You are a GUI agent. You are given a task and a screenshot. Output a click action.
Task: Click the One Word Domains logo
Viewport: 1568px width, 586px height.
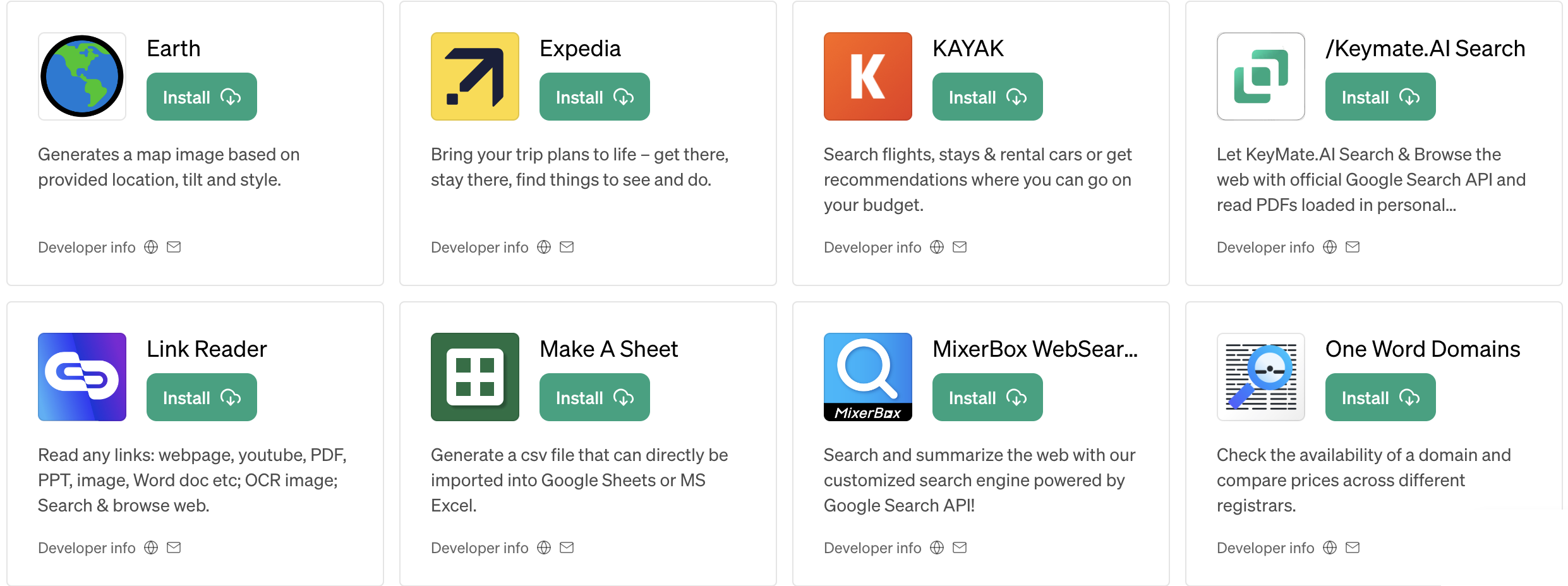[x=1261, y=377]
